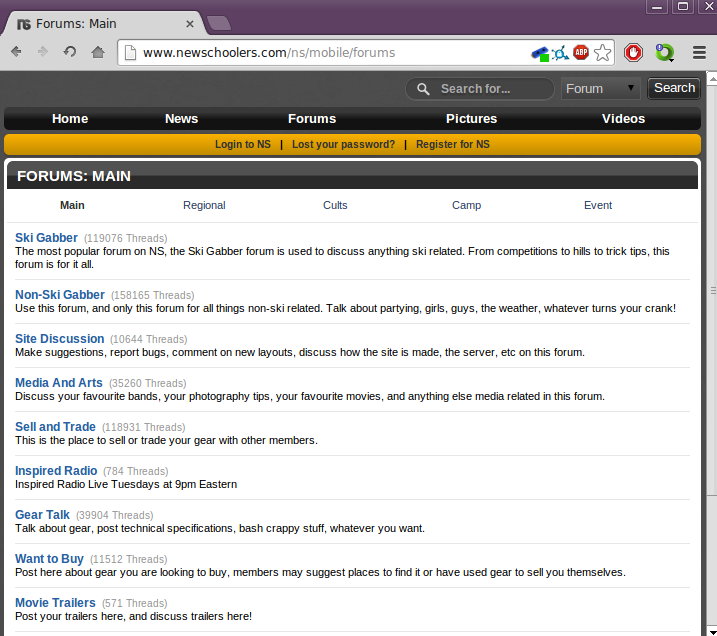Screen dimensions: 717x636
Task: Open the Sell and Trade forum
Action: point(55,427)
